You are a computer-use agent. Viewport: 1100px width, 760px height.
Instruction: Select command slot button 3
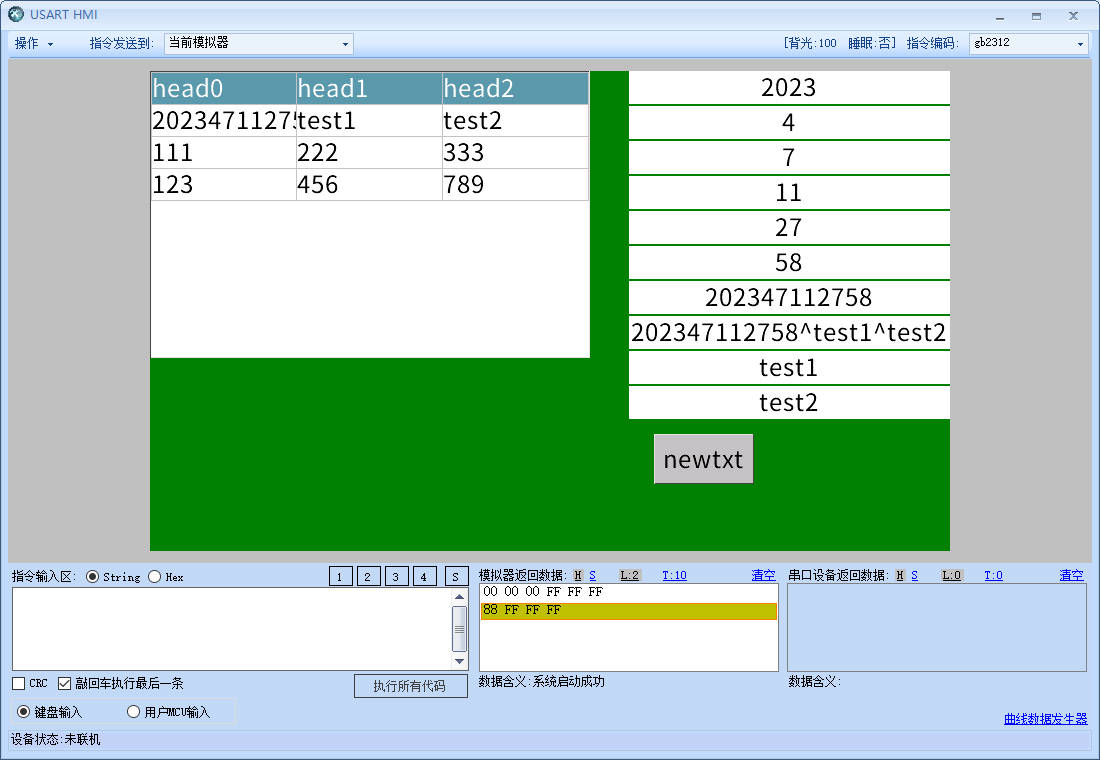click(397, 576)
